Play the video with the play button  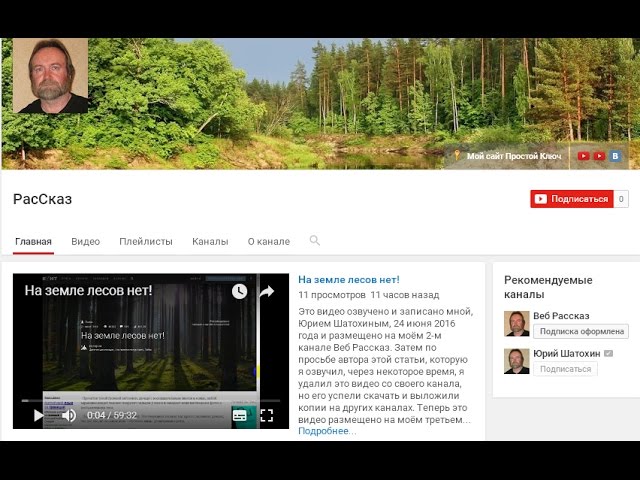click(38, 416)
